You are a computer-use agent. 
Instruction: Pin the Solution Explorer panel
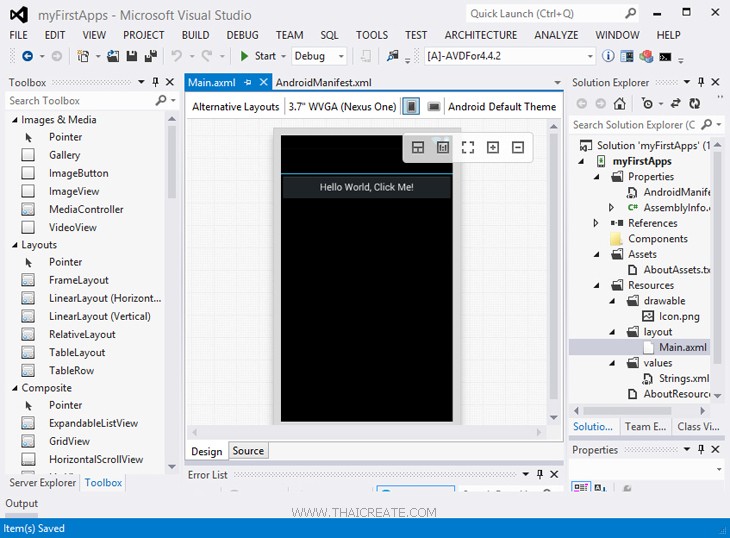pyautogui.click(x=701, y=82)
